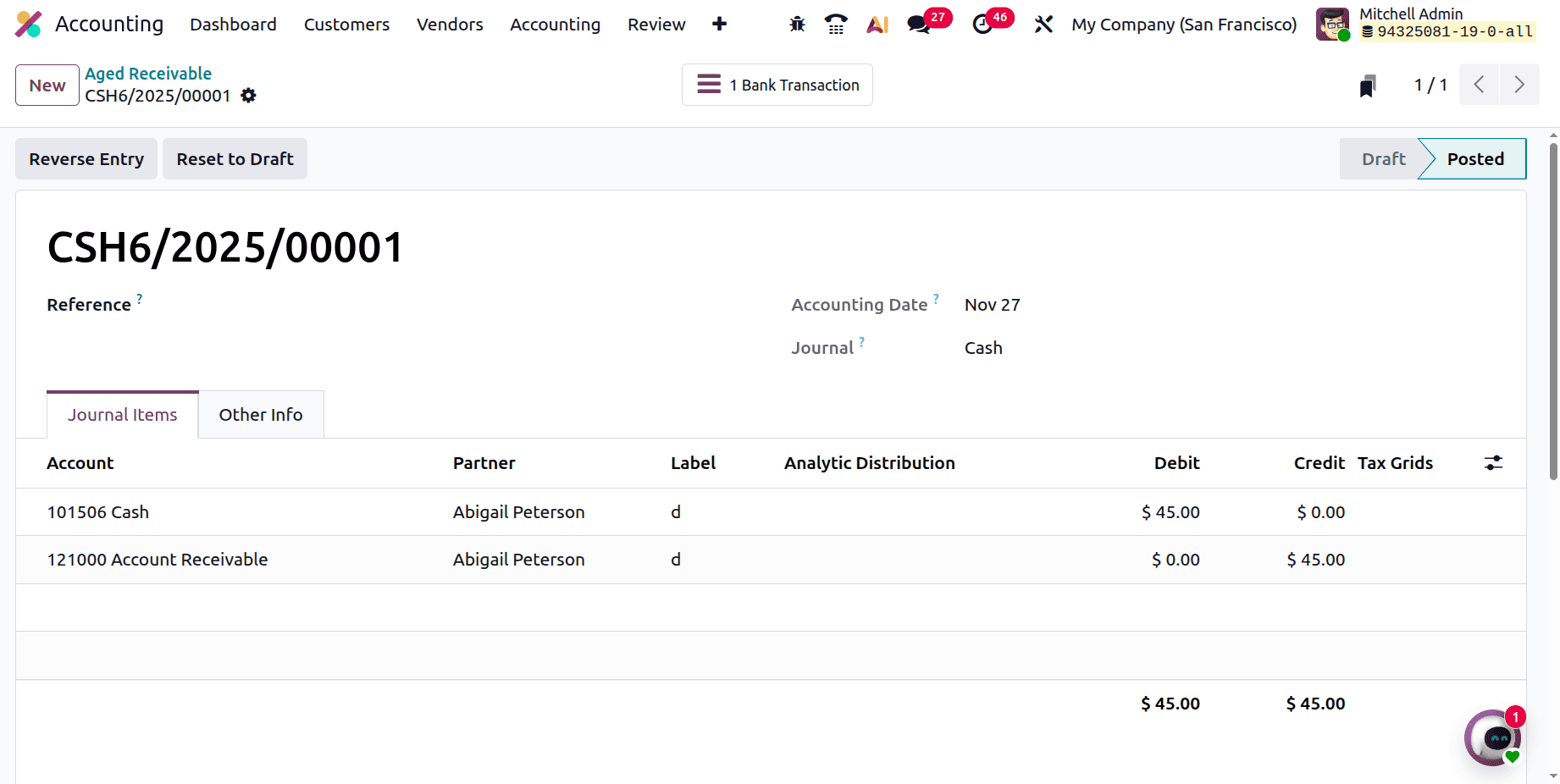Click the Nov 27 accounting date value
Image resolution: width=1560 pixels, height=784 pixels.
click(992, 305)
